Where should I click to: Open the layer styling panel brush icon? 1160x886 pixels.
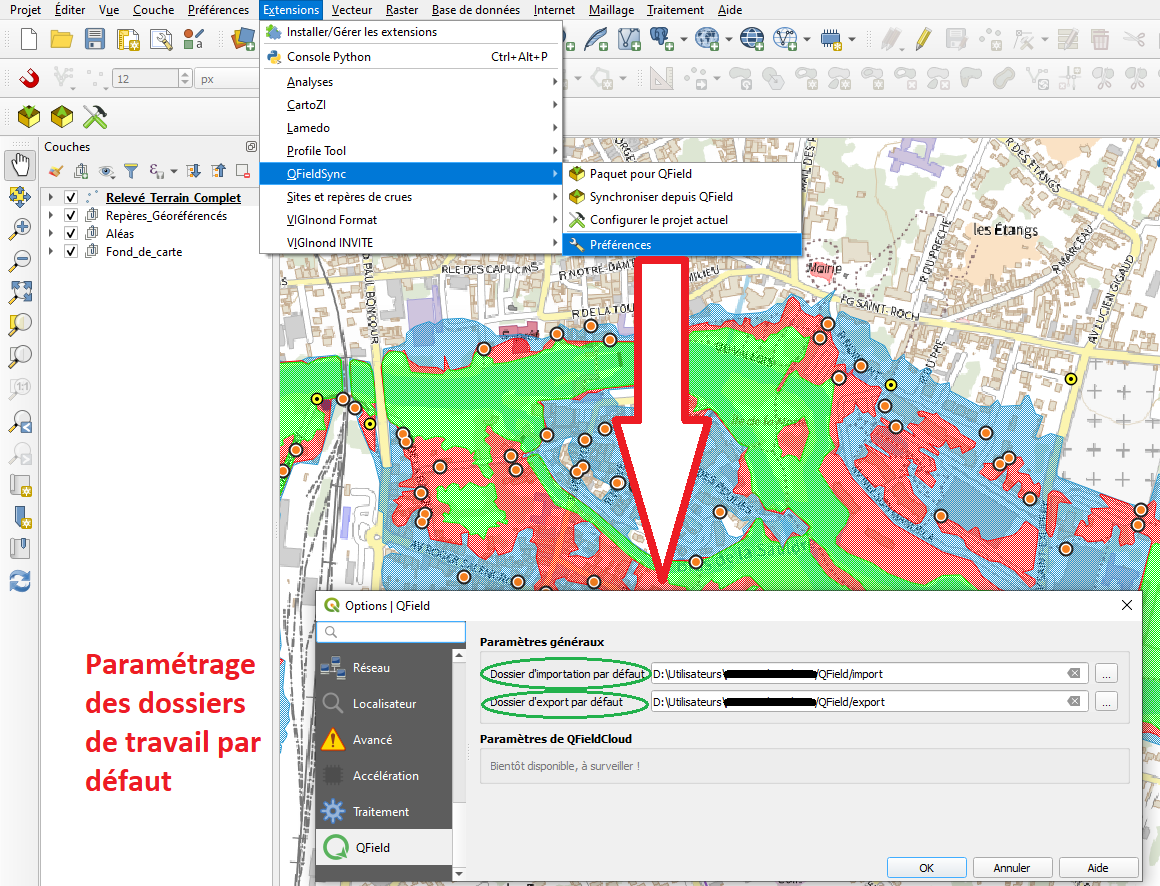pyautogui.click(x=55, y=172)
